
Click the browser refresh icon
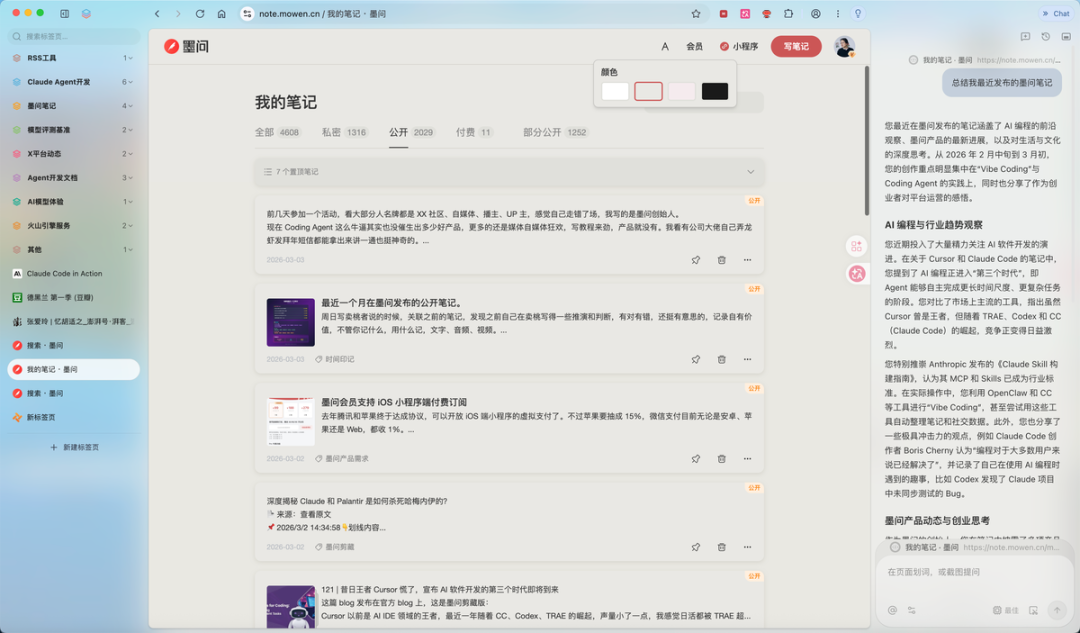(x=202, y=15)
